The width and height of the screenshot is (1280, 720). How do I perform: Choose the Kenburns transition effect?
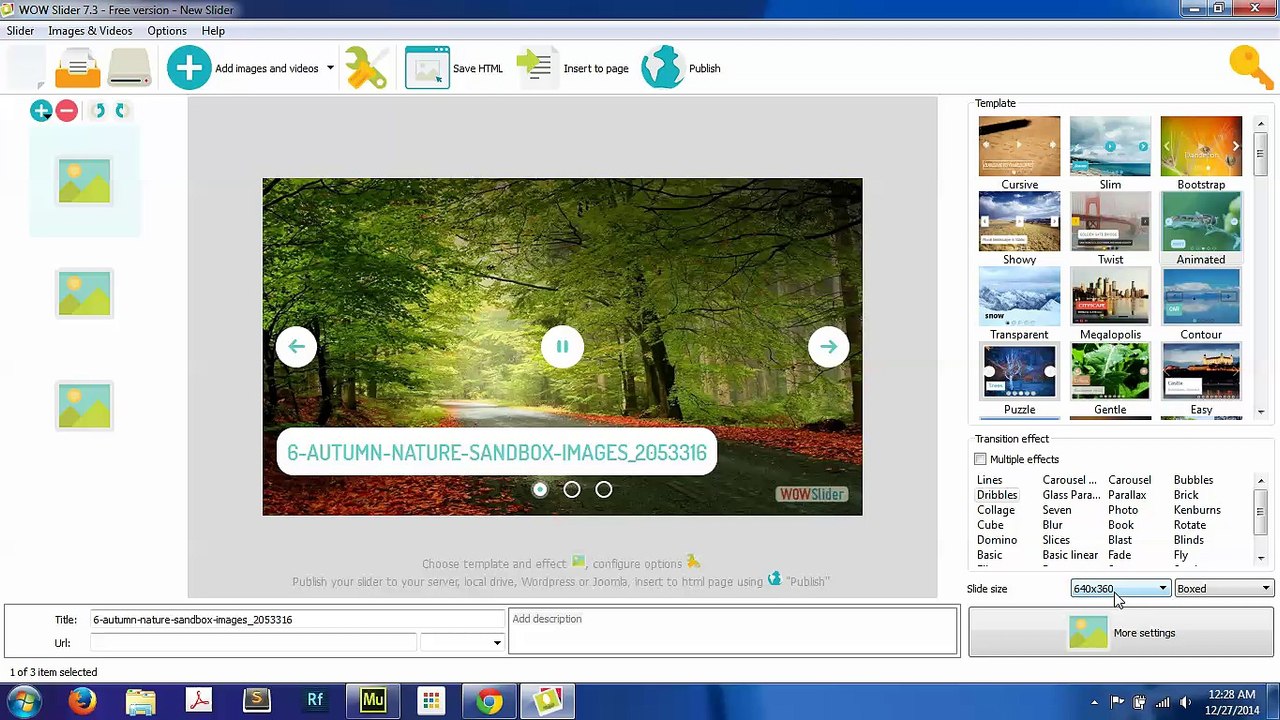pyautogui.click(x=1197, y=510)
